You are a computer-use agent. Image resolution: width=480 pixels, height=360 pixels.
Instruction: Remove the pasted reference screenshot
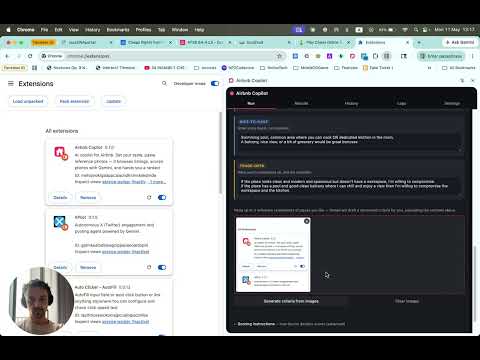[x=307, y=221]
